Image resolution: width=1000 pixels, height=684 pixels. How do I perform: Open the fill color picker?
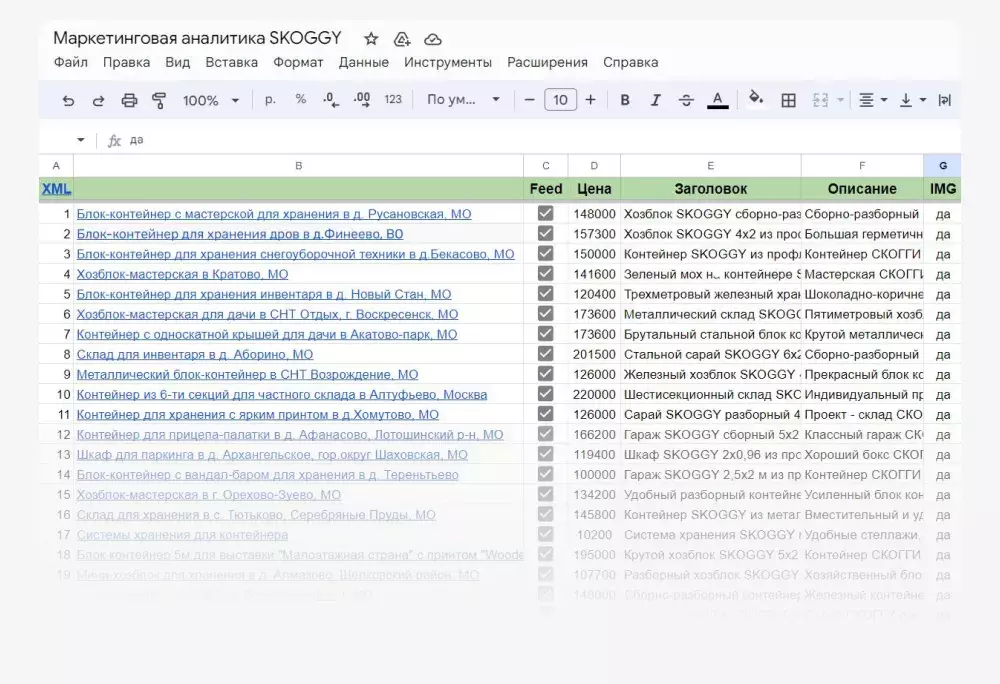pyautogui.click(x=756, y=99)
